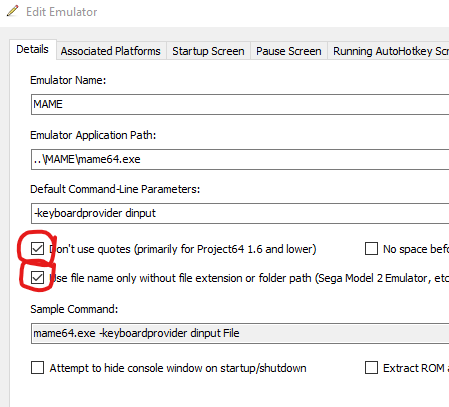Uncheck the Don't use quotes checkbox
Viewport: 449px width, 407px height.
(37, 249)
